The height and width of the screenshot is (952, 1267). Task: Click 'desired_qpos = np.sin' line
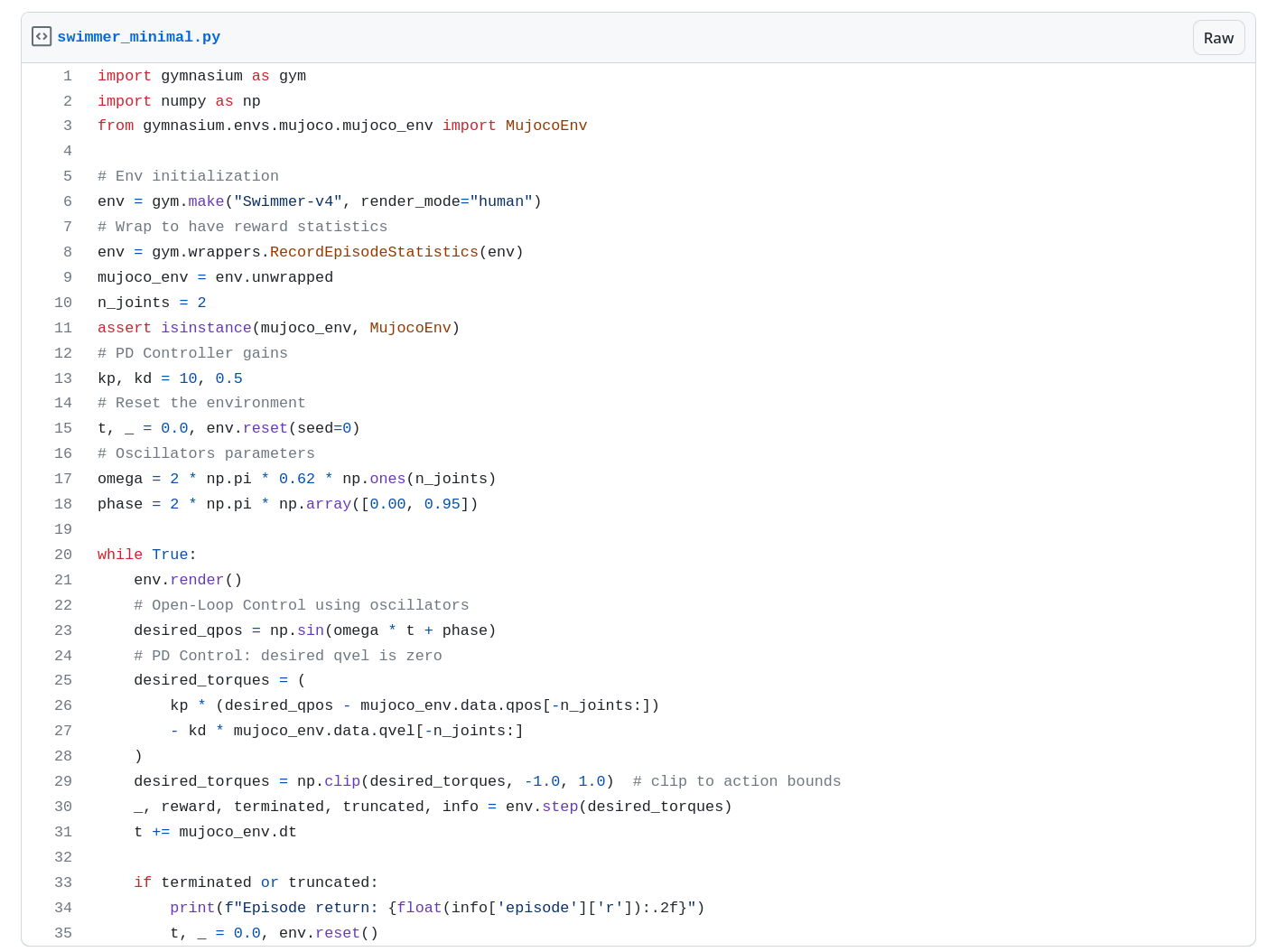tap(315, 630)
